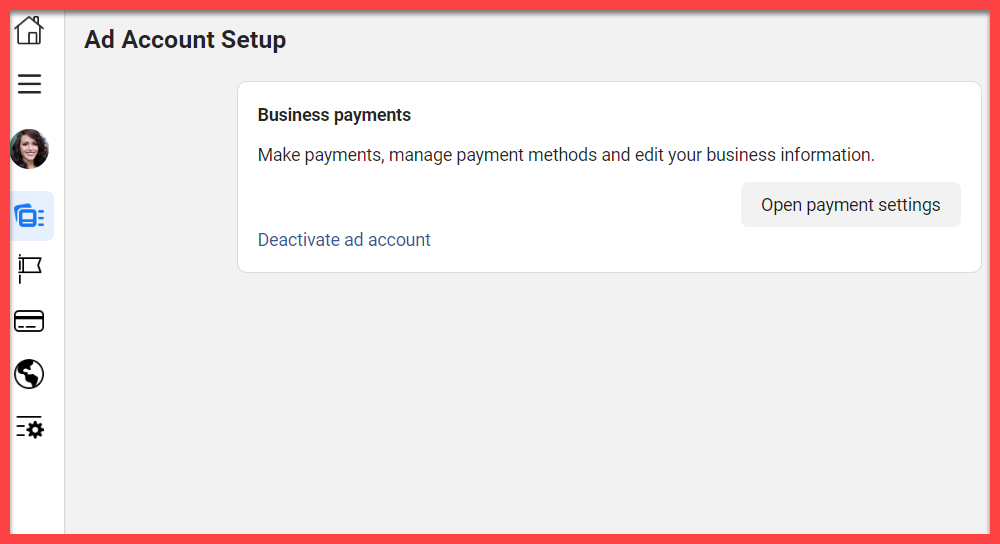1000x544 pixels.
Task: Select the blue Ad accounts icon
Action: point(29,216)
